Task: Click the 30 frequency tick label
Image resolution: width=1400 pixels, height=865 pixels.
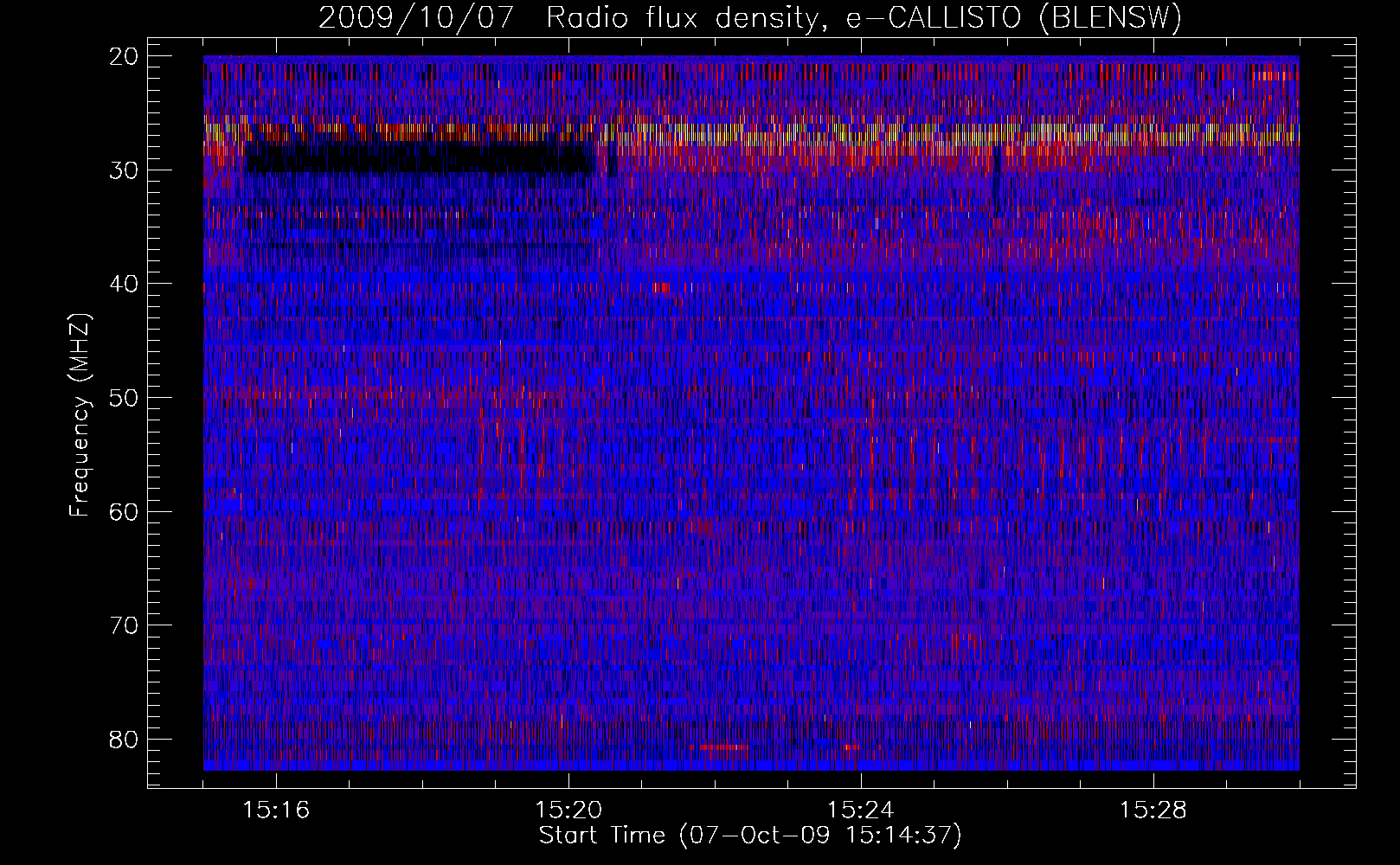Action: click(x=125, y=170)
